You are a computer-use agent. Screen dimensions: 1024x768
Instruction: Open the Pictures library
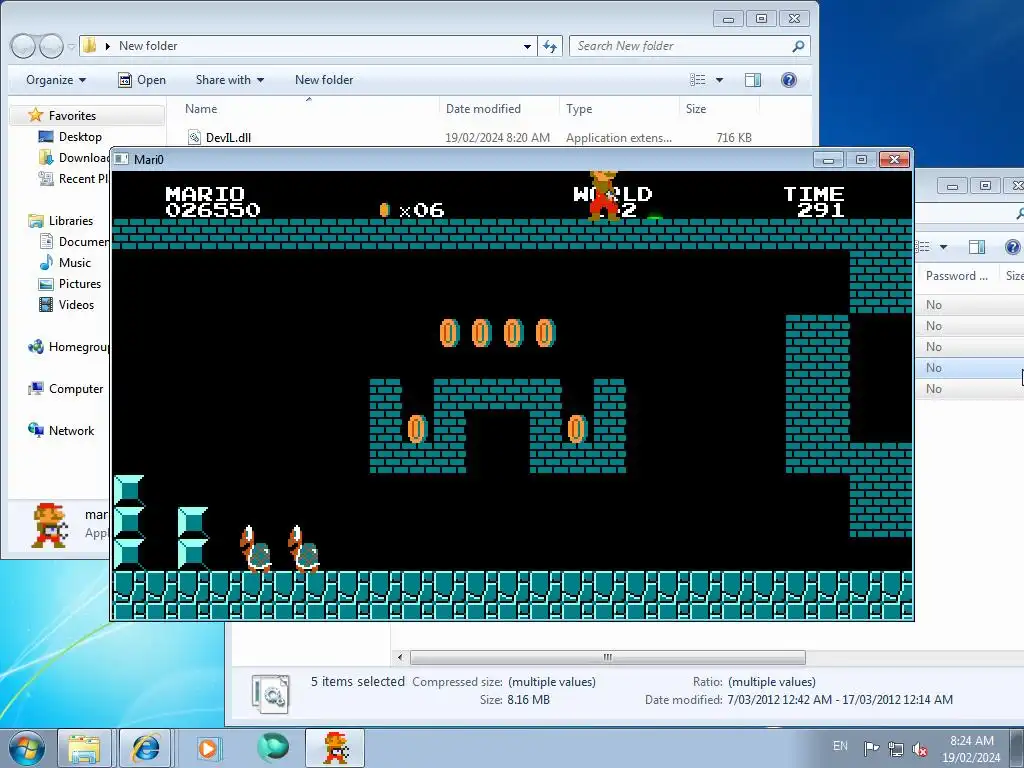80,283
